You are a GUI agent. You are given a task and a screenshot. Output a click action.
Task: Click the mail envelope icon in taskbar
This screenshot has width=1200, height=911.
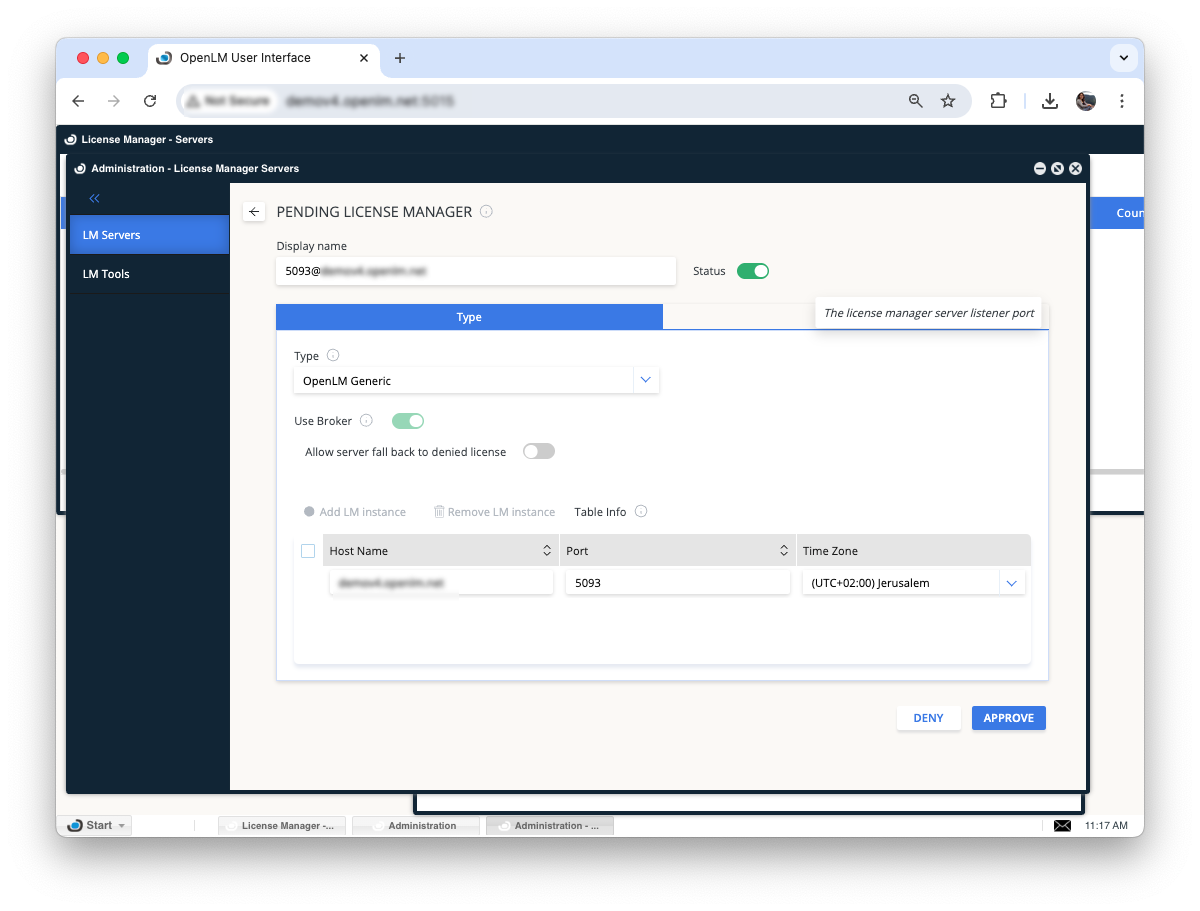pos(1062,826)
